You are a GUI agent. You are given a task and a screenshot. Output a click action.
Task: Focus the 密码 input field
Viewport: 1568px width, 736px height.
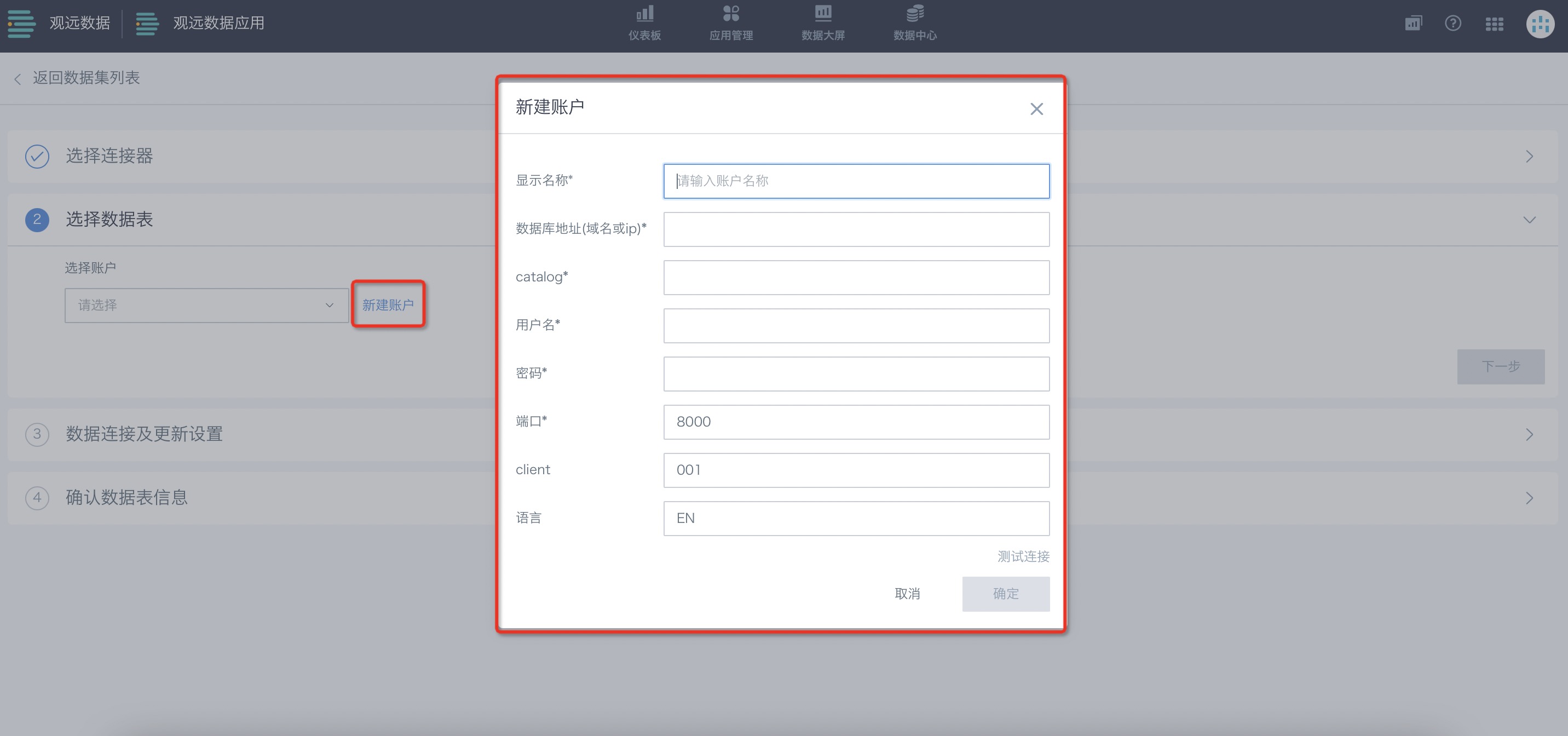pyautogui.click(x=856, y=374)
